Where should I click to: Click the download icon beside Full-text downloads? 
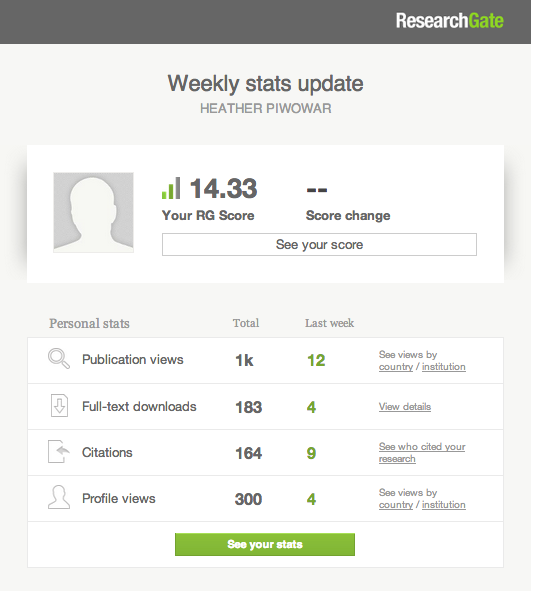[x=59, y=406]
